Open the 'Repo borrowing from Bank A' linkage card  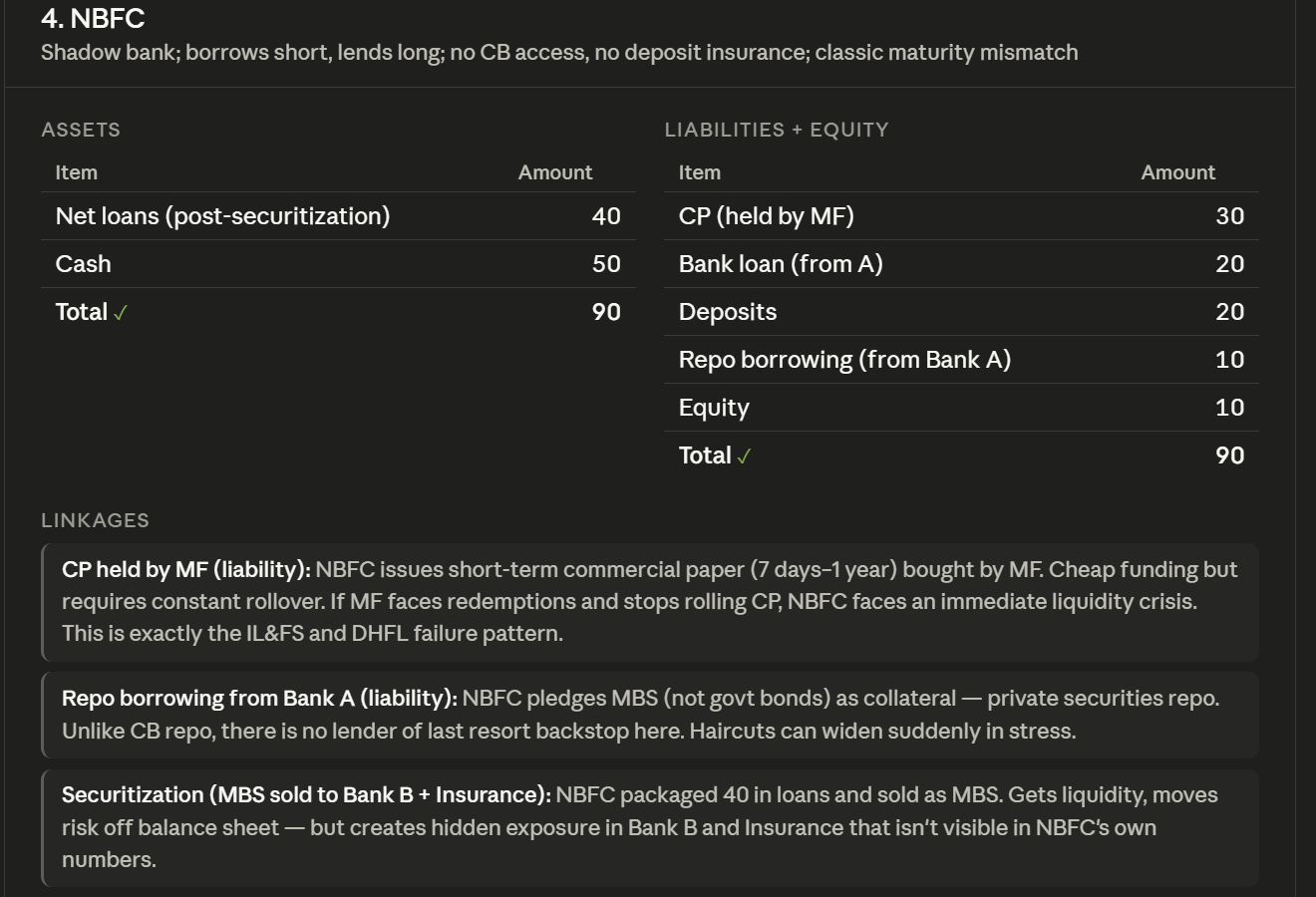tap(650, 715)
